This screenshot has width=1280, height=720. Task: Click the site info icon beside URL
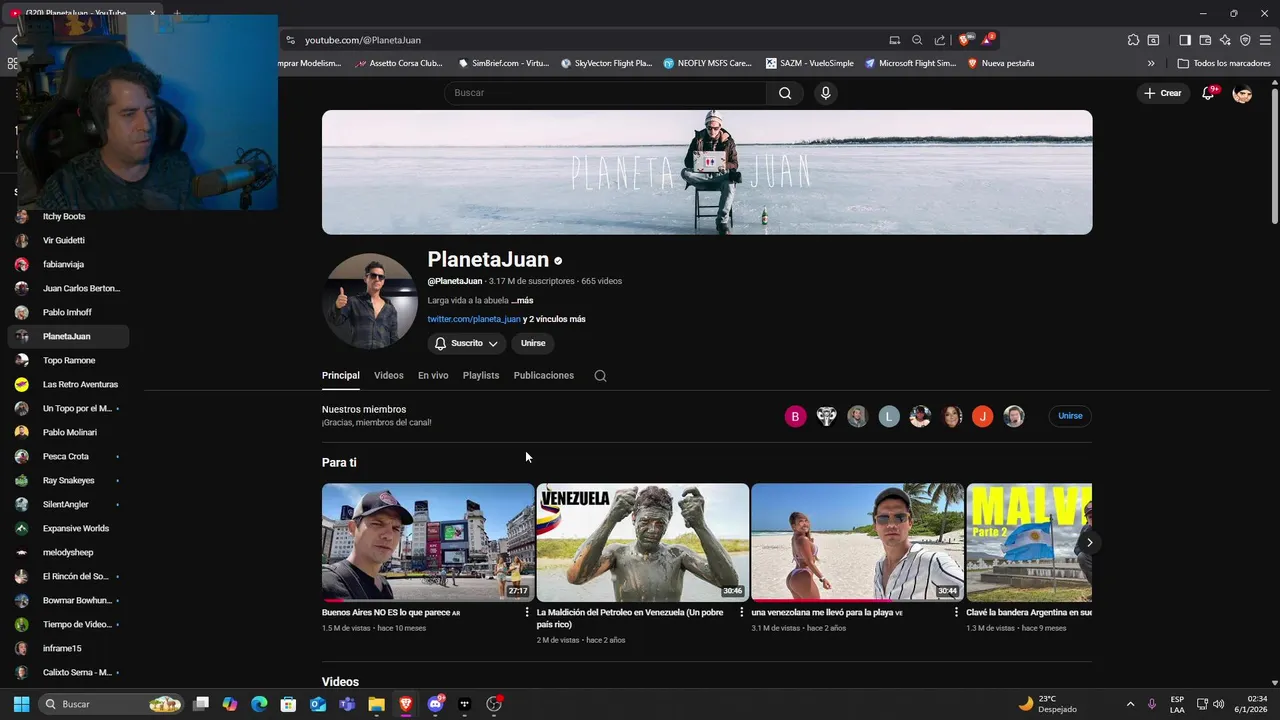point(290,40)
